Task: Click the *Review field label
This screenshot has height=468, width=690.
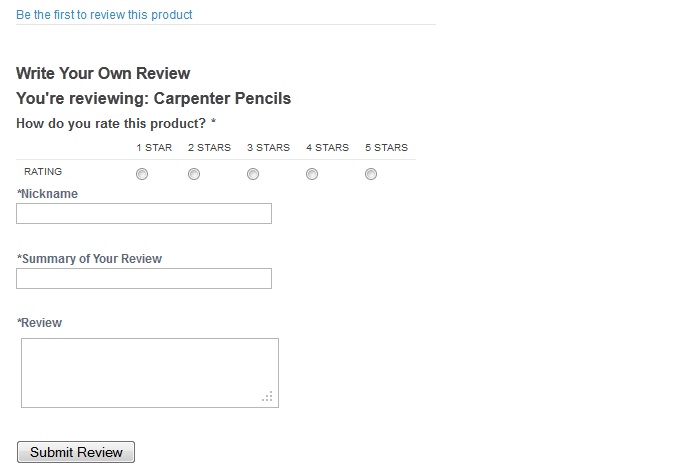Action: pos(39,323)
